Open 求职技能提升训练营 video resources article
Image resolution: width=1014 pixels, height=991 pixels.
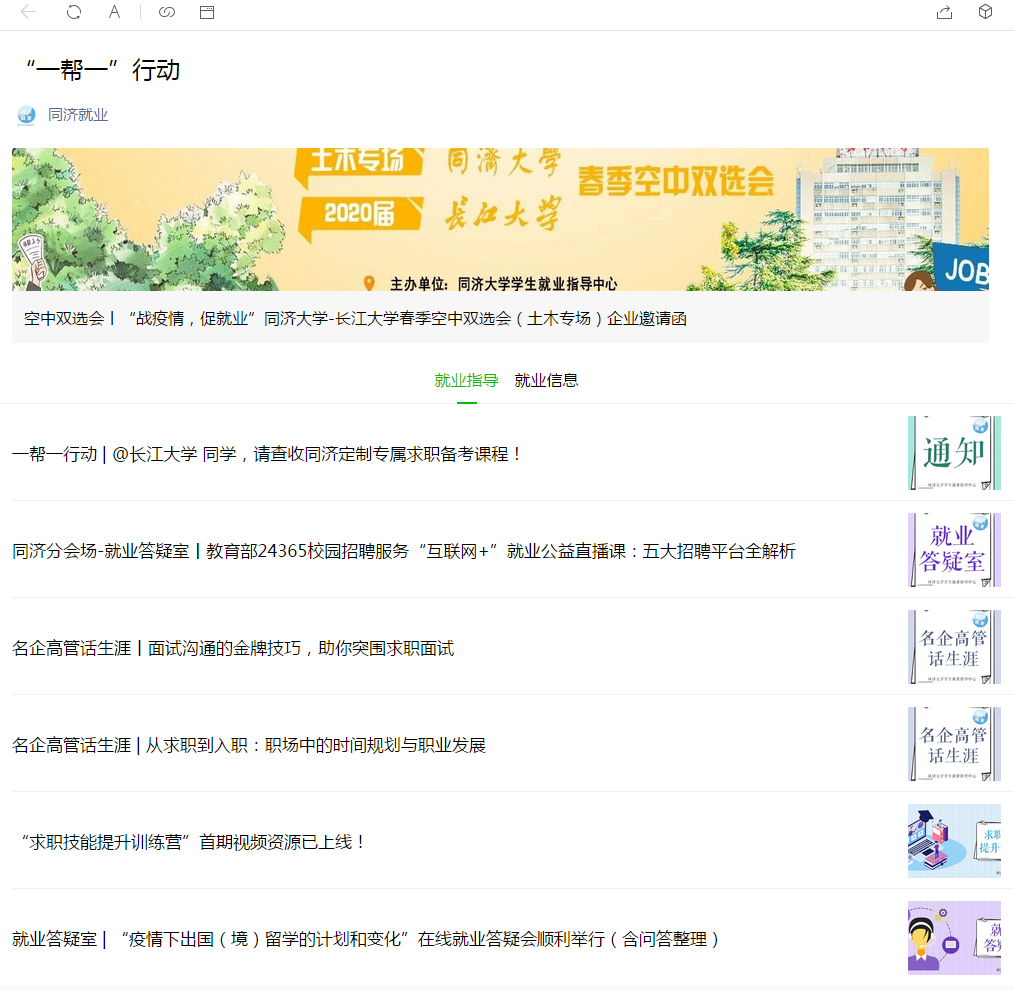(193, 842)
